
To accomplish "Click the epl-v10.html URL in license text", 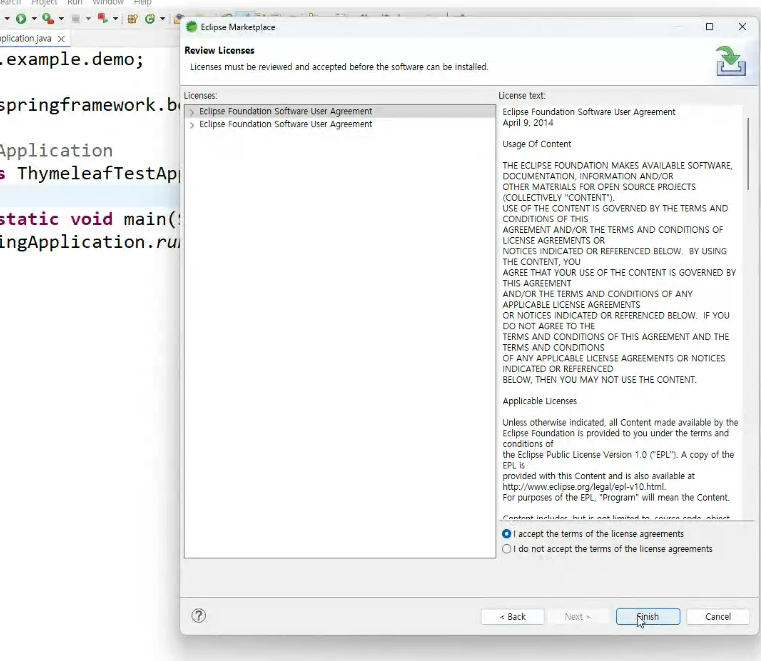I will (584, 487).
